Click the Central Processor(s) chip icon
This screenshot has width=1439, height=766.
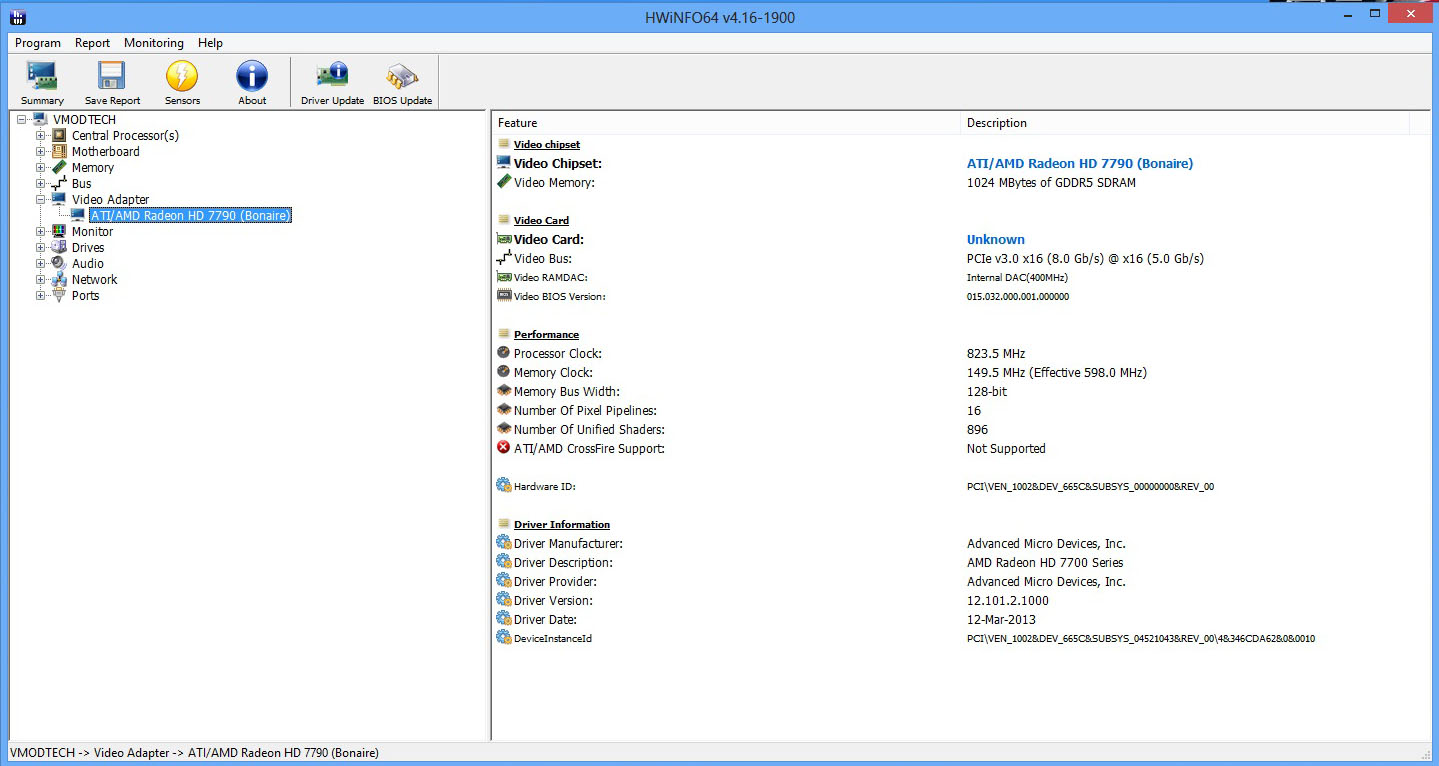(x=60, y=136)
